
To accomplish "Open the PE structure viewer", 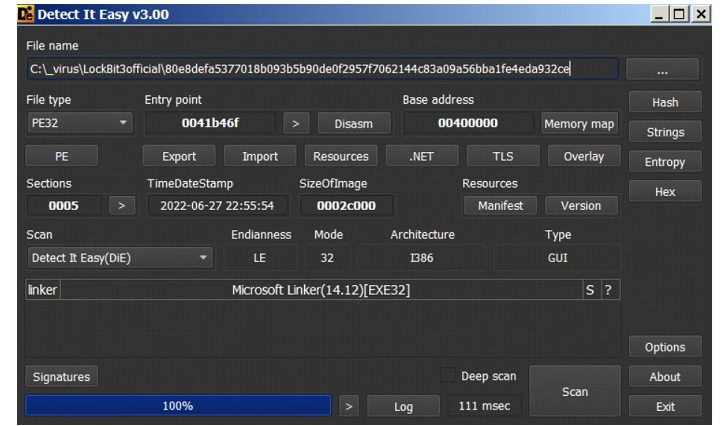I will [61, 156].
